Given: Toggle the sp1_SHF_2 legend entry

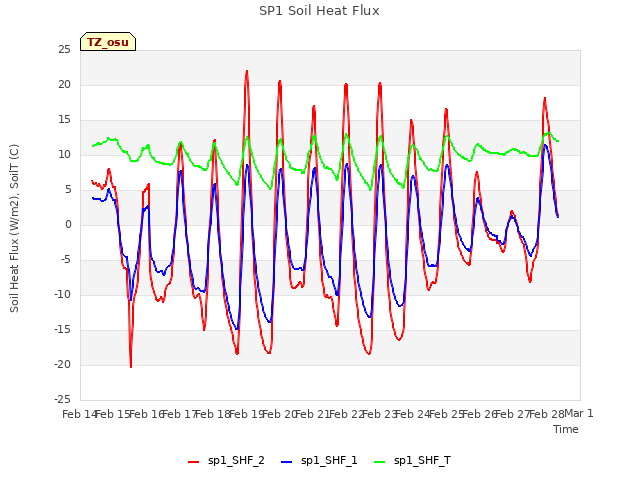Looking at the screenshot, I should tap(226, 461).
